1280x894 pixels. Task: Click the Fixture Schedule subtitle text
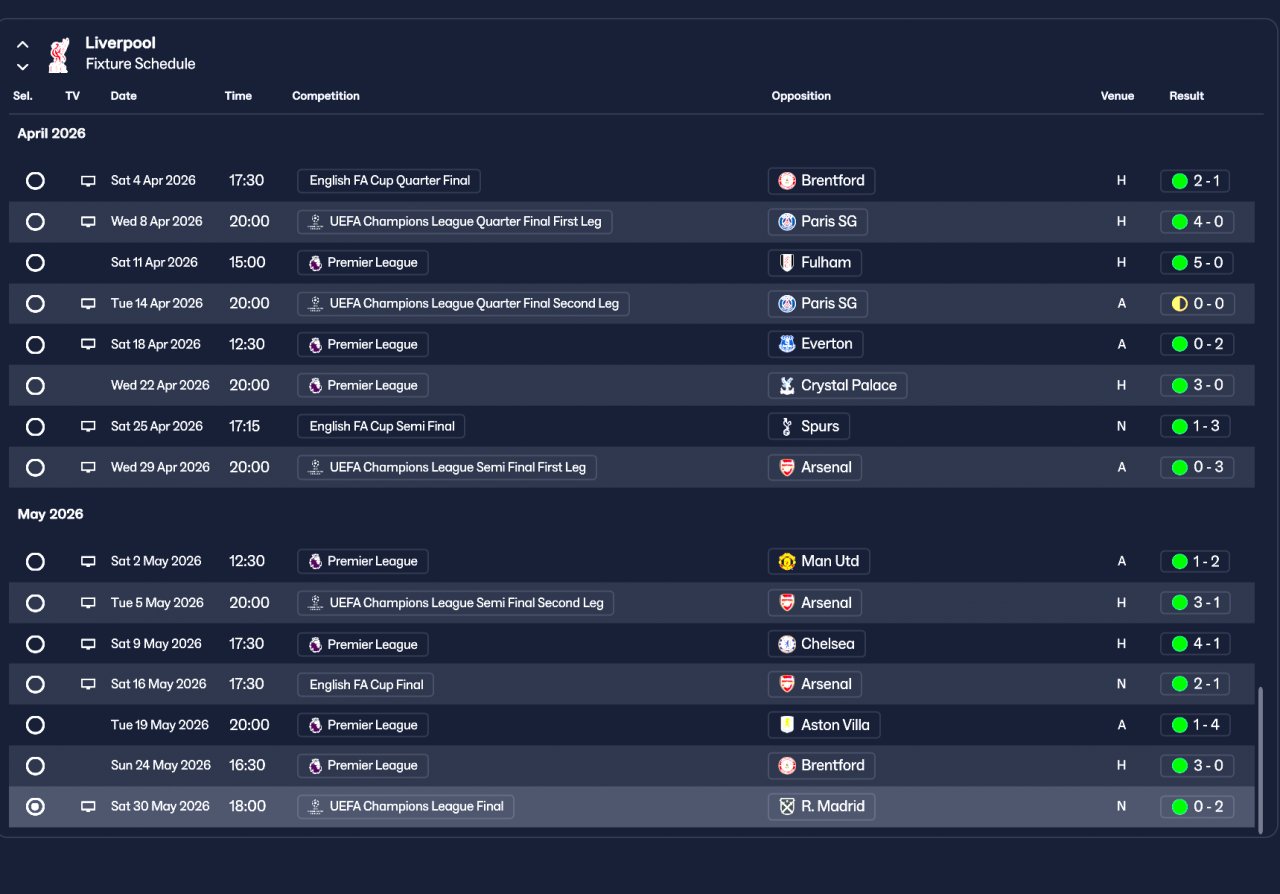coord(141,64)
